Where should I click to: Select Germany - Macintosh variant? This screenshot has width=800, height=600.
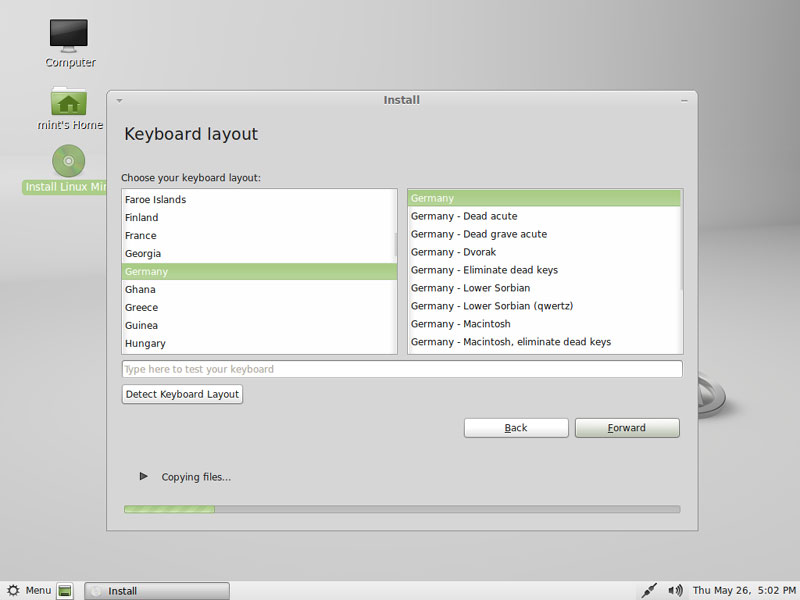544,323
